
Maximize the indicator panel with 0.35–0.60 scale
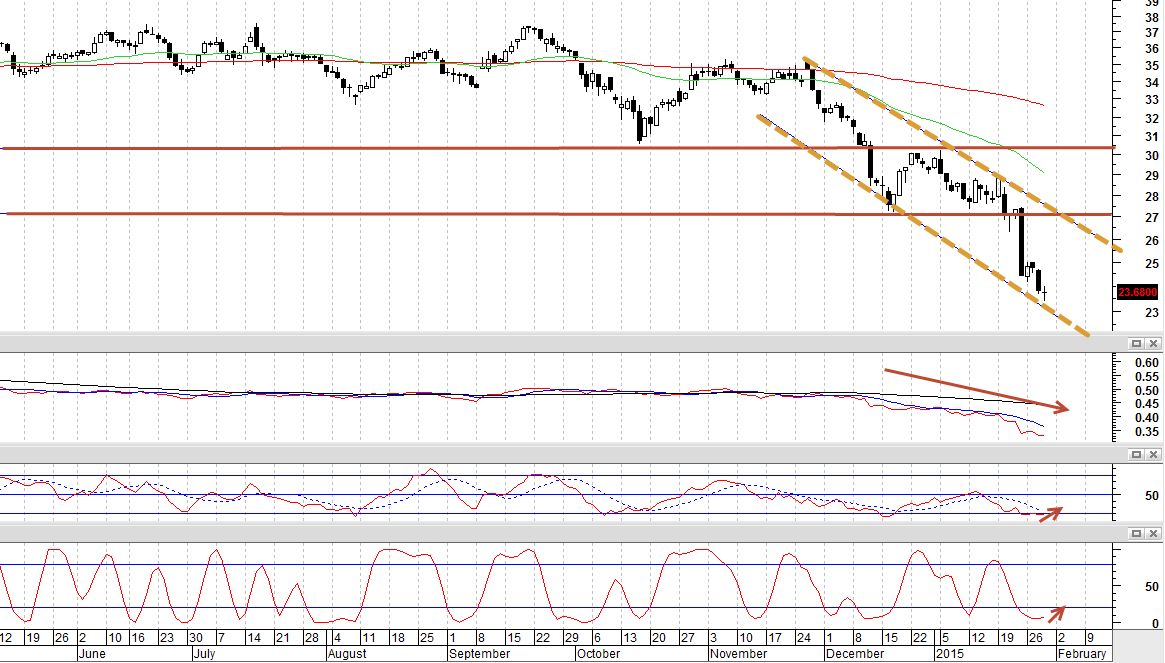[1136, 343]
